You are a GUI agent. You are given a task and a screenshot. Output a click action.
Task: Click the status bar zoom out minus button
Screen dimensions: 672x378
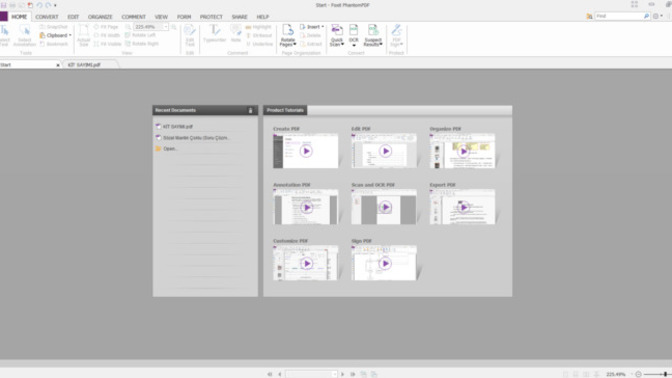tap(638, 374)
